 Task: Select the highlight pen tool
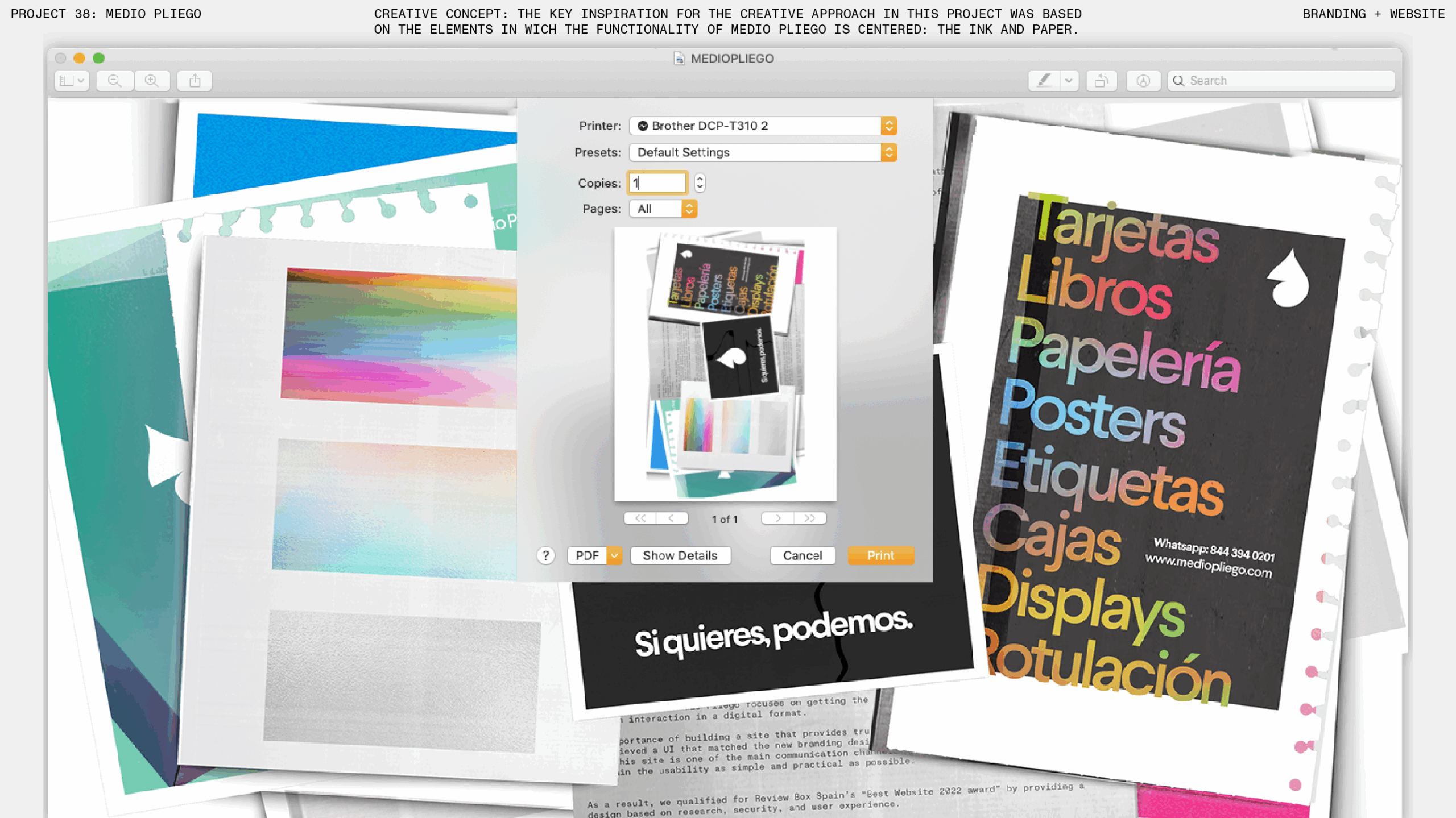point(1044,81)
